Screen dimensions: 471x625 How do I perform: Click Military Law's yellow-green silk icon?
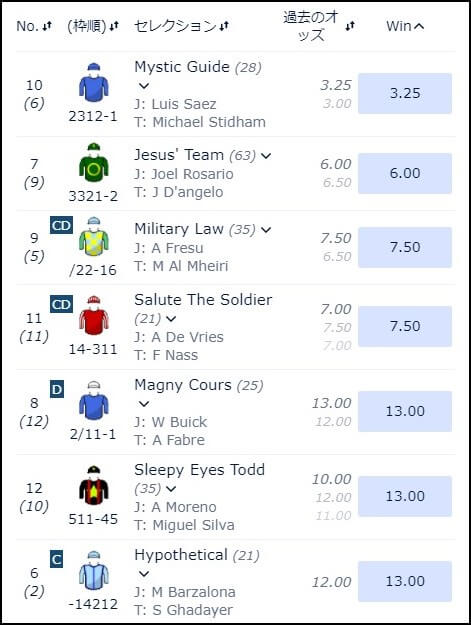tap(93, 236)
